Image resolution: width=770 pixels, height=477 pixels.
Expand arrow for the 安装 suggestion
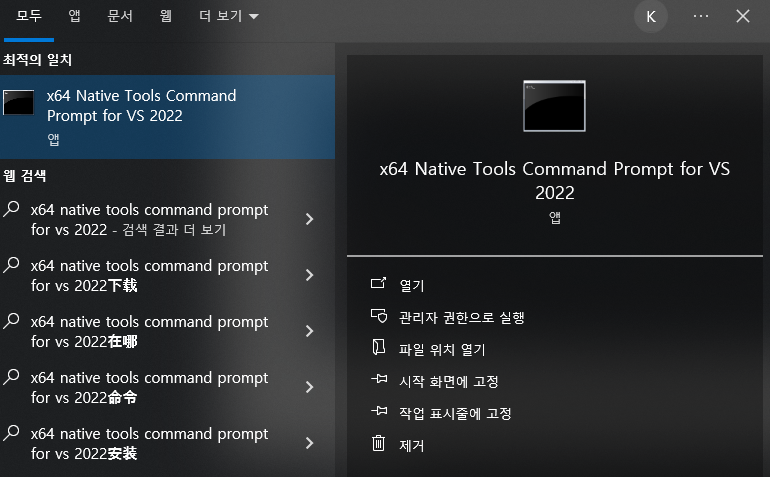[309, 443]
